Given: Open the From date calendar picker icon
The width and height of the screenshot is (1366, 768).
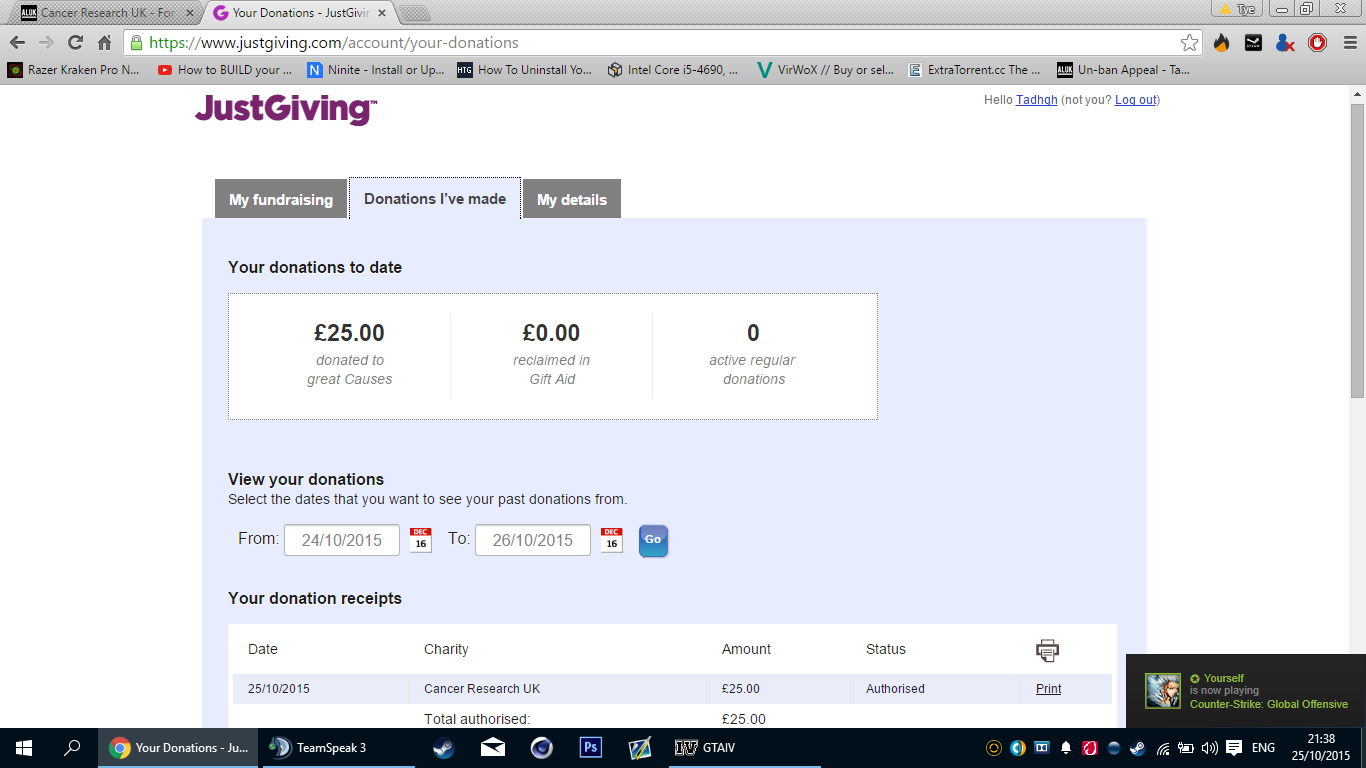Looking at the screenshot, I should [421, 540].
